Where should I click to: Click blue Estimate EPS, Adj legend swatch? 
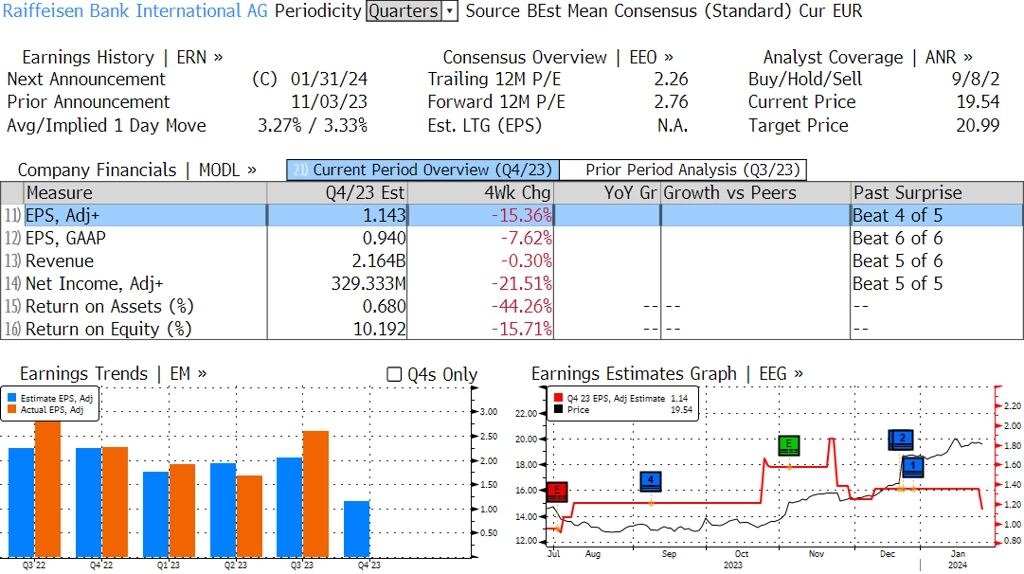(12, 398)
